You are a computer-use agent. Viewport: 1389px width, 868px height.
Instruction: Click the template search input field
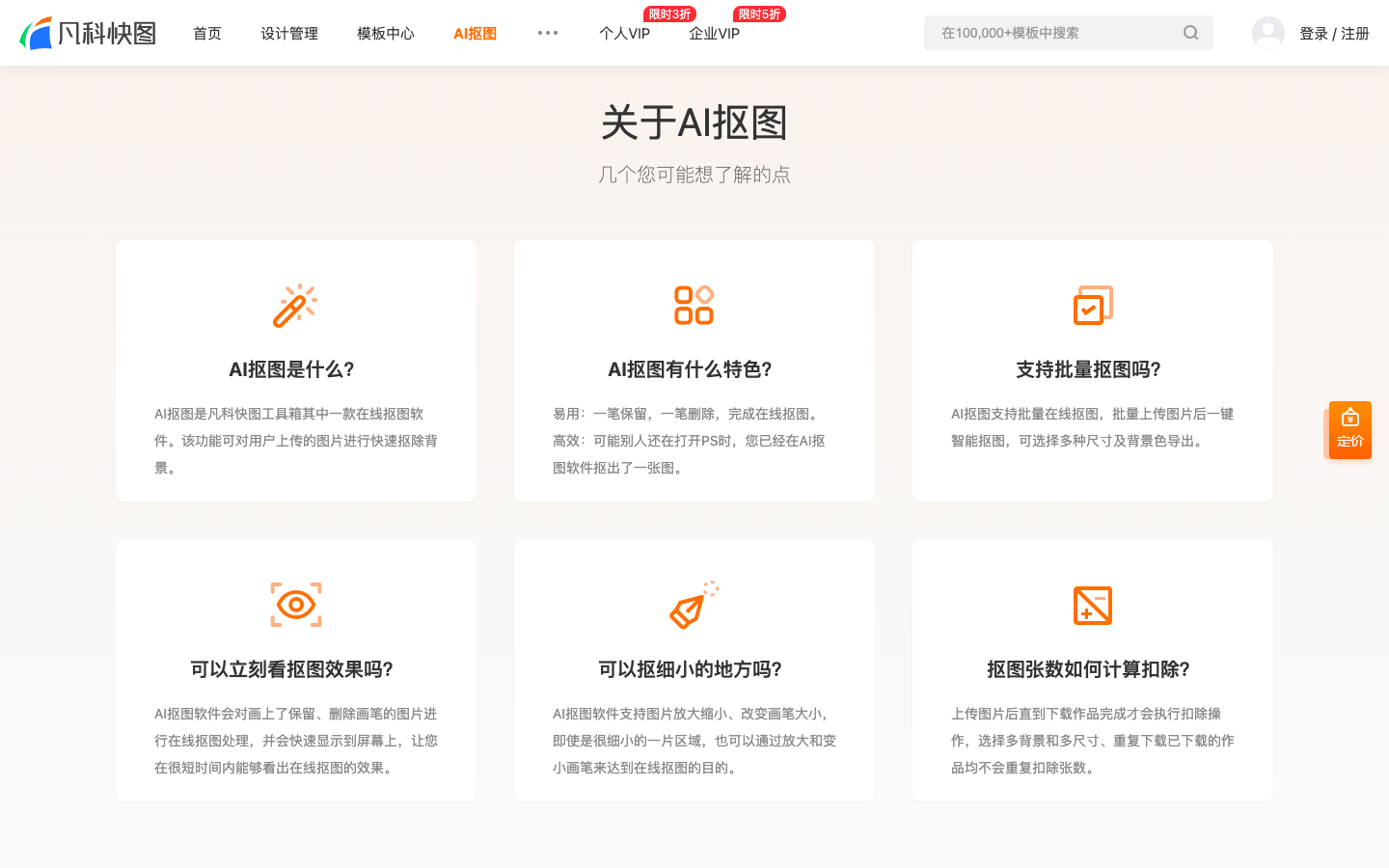pos(1051,32)
